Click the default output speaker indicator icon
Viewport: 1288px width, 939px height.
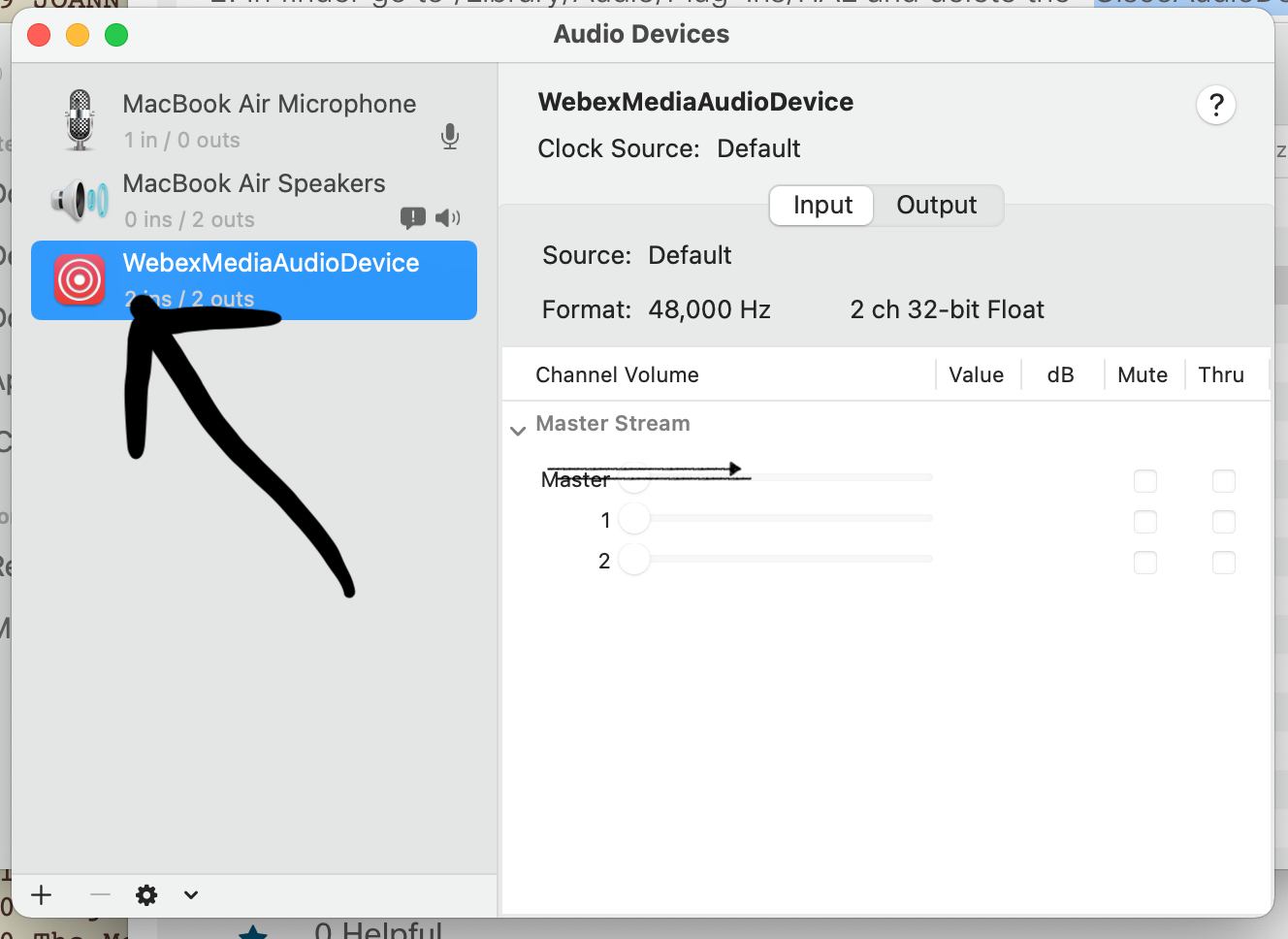[447, 217]
